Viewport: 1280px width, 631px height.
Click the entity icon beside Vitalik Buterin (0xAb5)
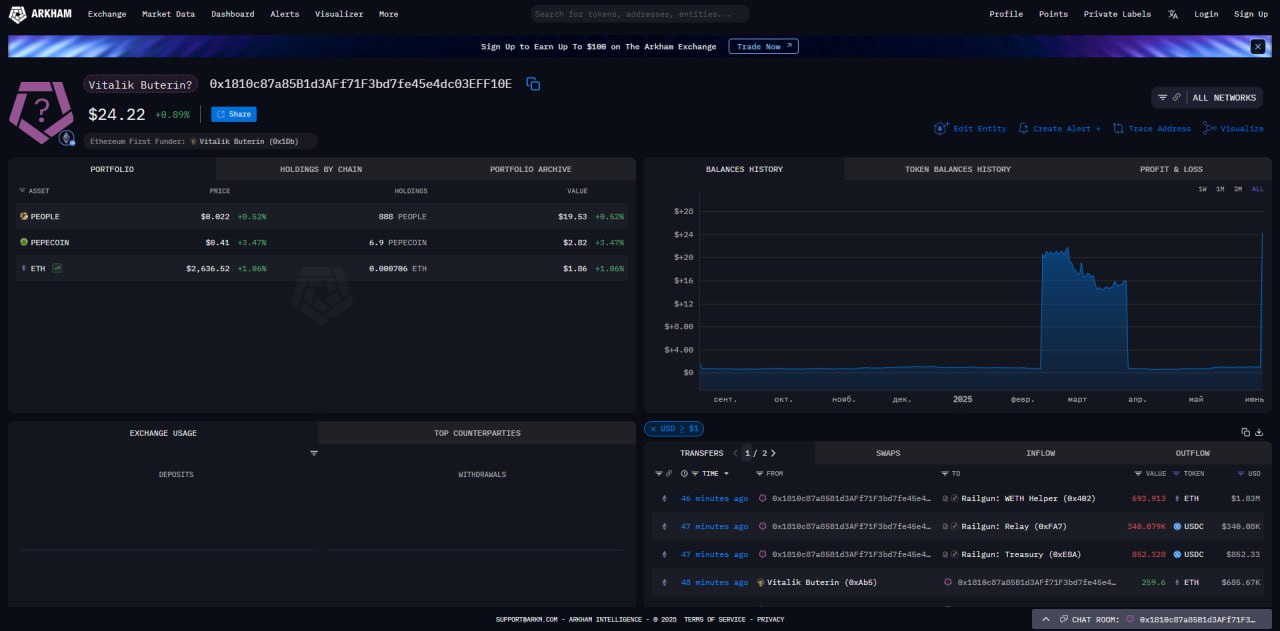pyautogui.click(x=761, y=582)
